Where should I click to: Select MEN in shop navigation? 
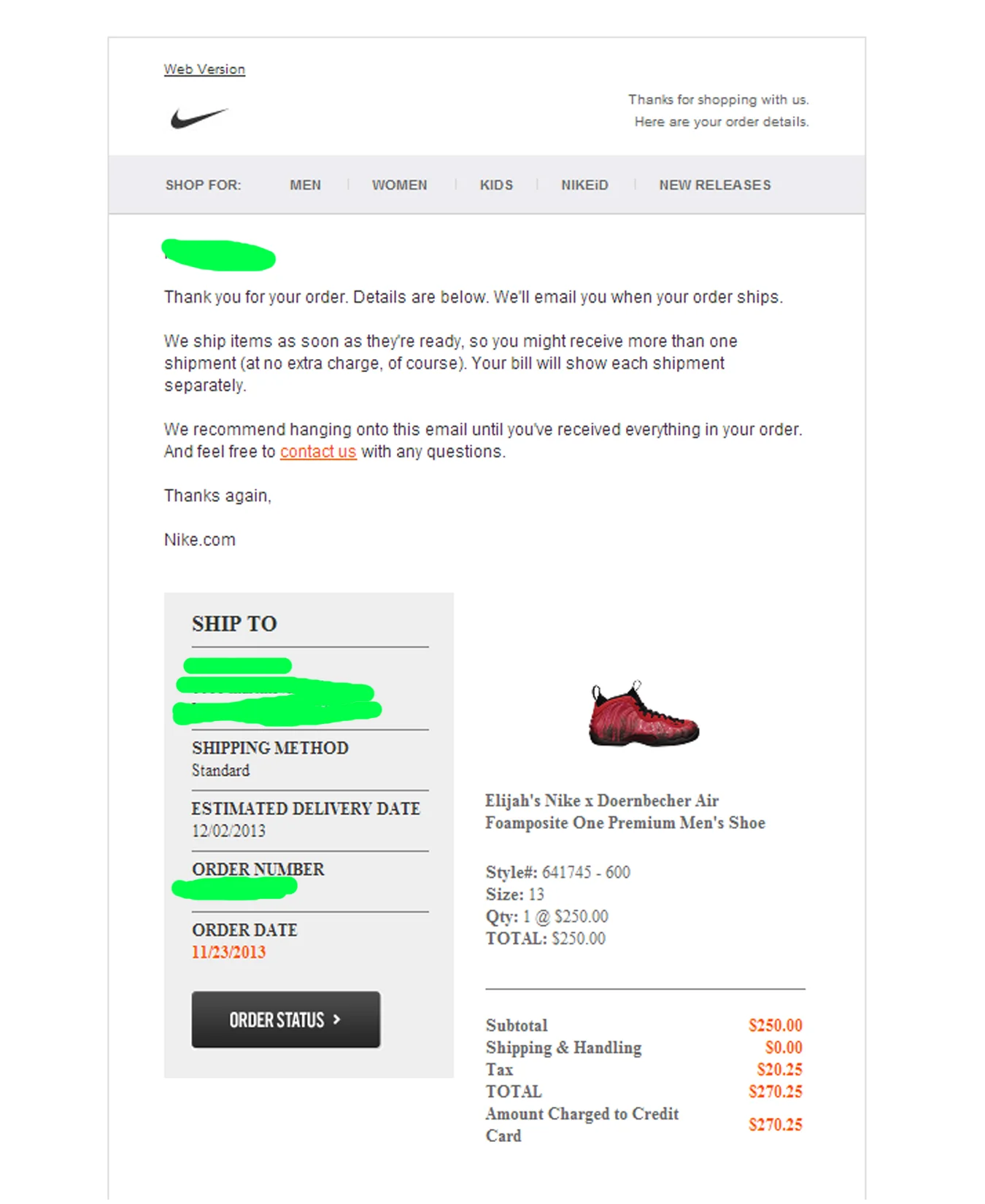pyautogui.click(x=305, y=185)
